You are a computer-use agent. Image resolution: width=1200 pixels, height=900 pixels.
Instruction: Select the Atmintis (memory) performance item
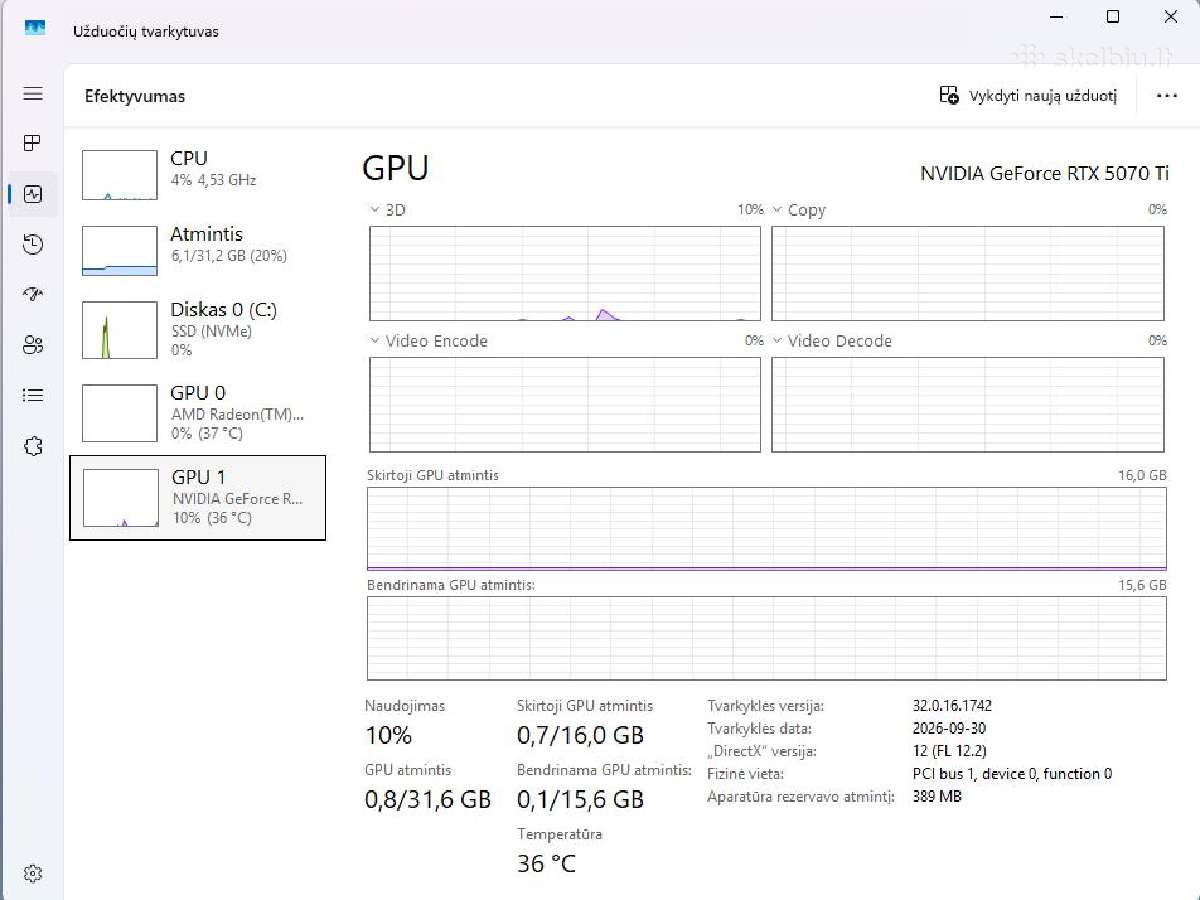(197, 250)
